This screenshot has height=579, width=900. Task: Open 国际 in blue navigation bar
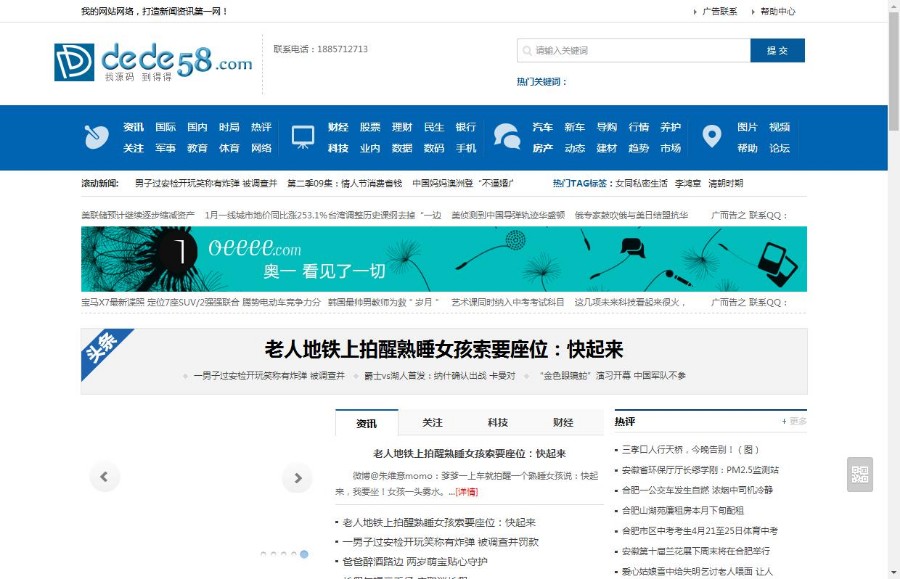tap(165, 127)
